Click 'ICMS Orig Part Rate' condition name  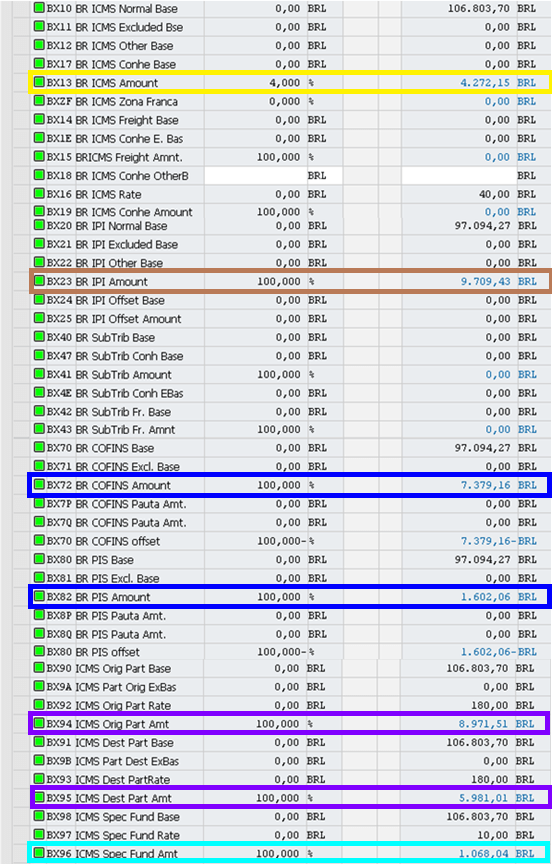tap(123, 705)
